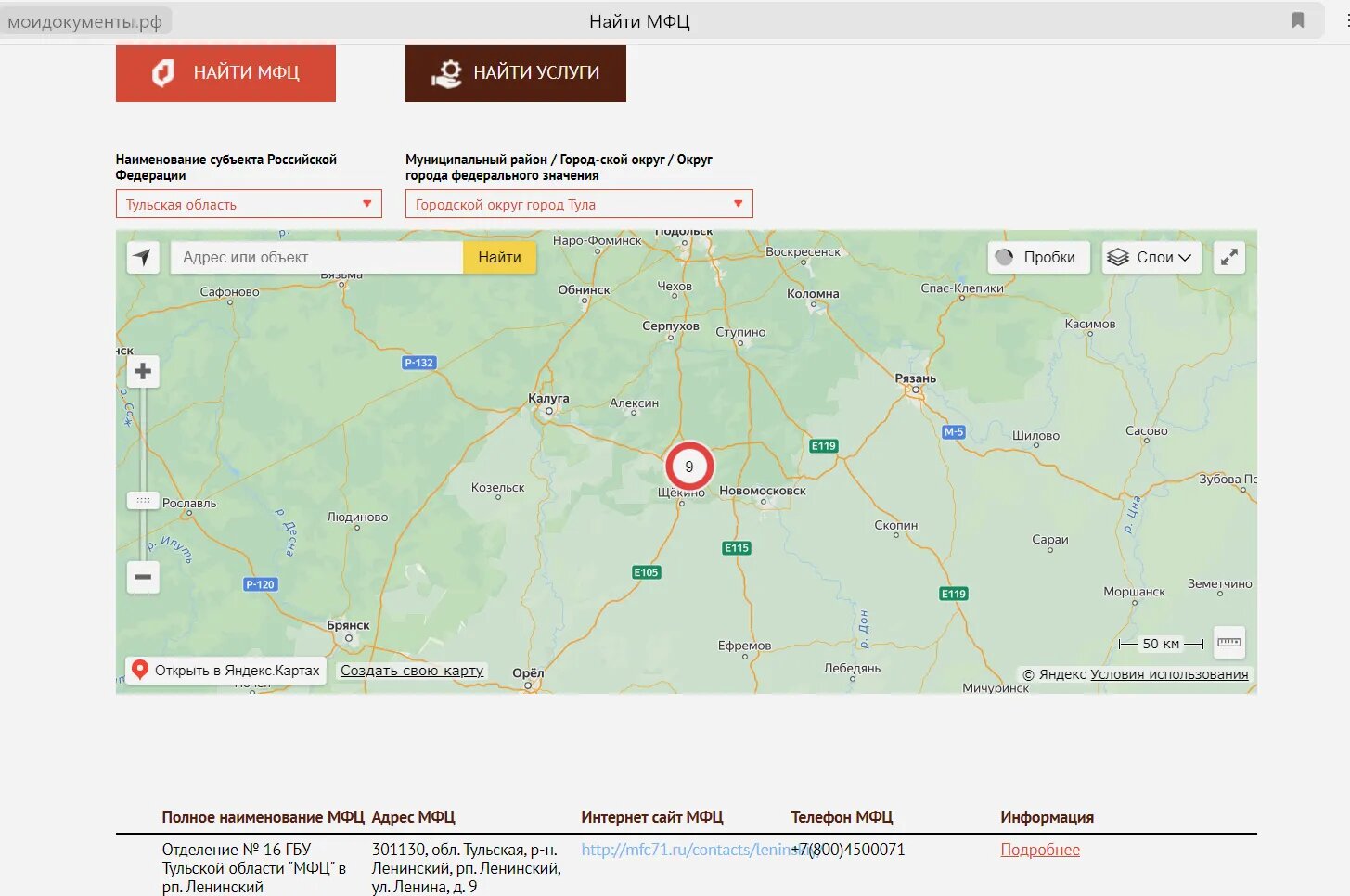
Task: Click the Интернет сайт МФЦ column header
Action: point(651,817)
